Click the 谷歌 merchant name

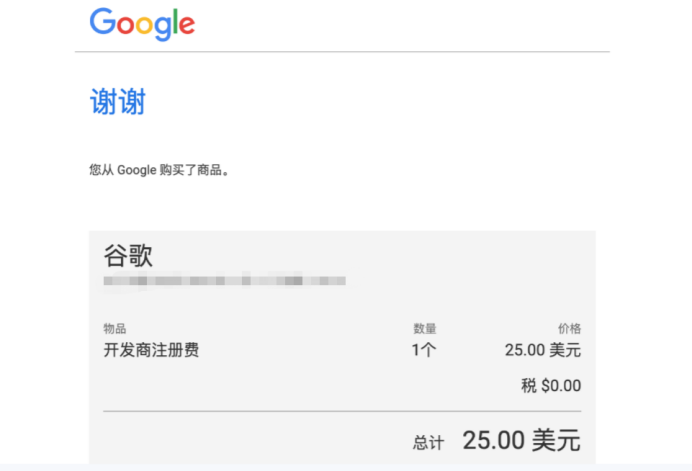point(128,256)
